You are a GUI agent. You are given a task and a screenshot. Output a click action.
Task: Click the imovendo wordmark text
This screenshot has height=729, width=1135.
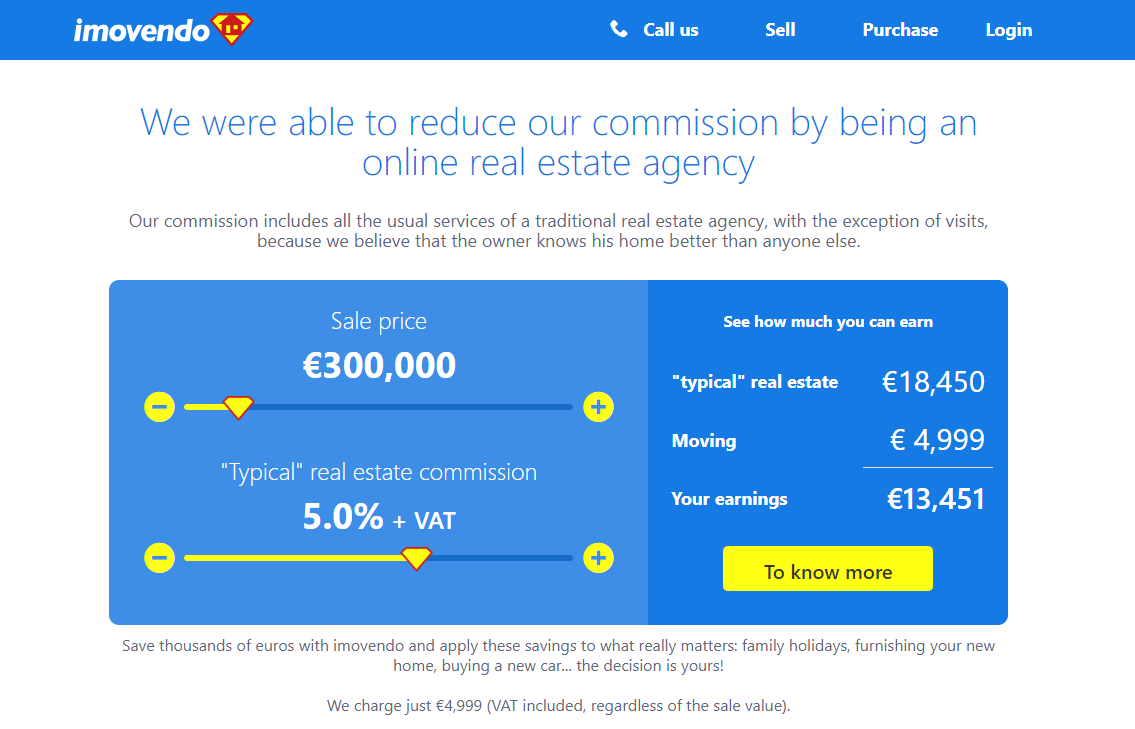pyautogui.click(x=142, y=30)
